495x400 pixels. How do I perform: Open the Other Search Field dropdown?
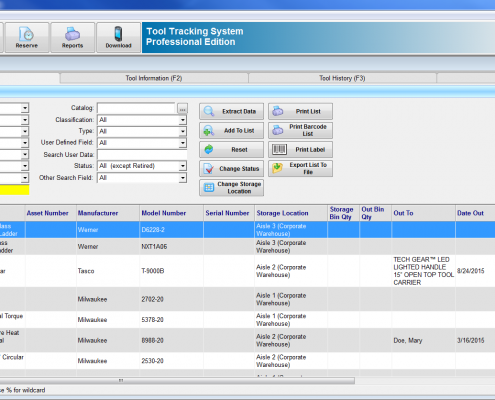(182, 178)
